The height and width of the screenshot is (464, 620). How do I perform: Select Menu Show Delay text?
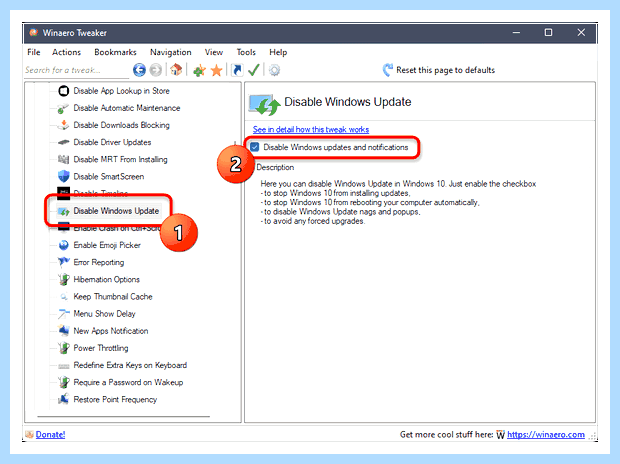click(104, 314)
